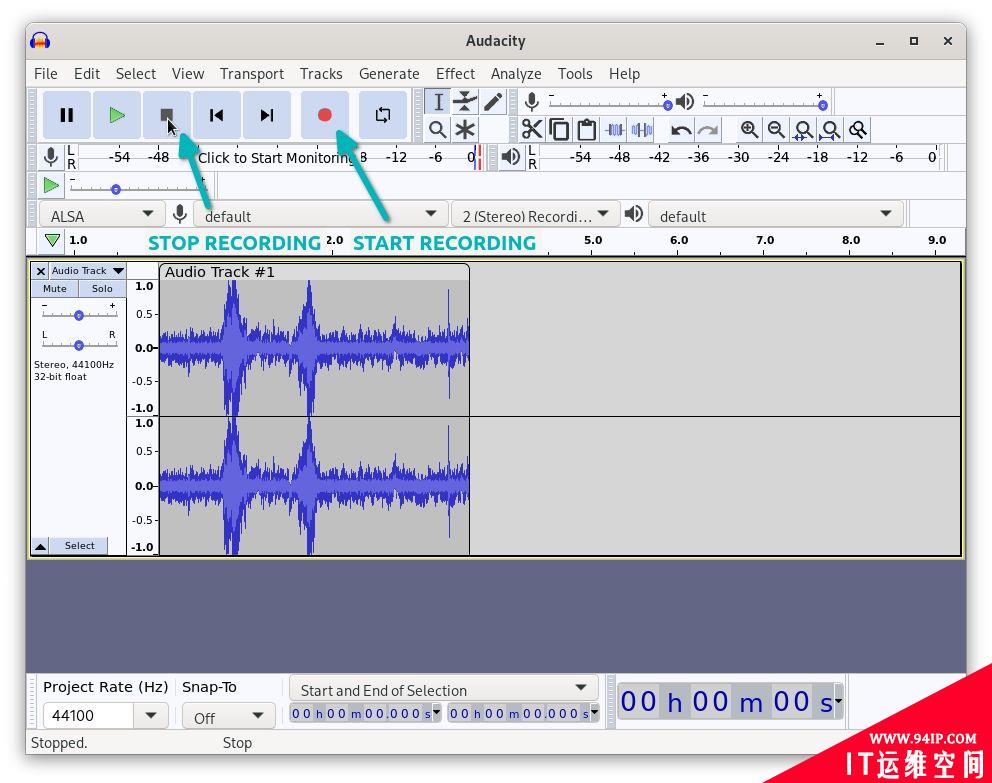Click the timeline green pinned-head triangle
Screen dimensions: 992x783
coord(53,240)
